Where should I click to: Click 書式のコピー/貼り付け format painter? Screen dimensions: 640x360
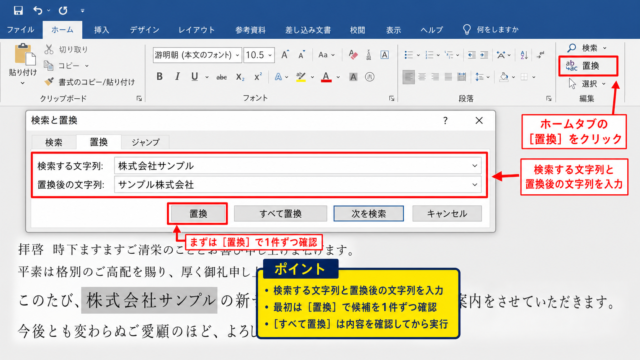[x=89, y=82]
